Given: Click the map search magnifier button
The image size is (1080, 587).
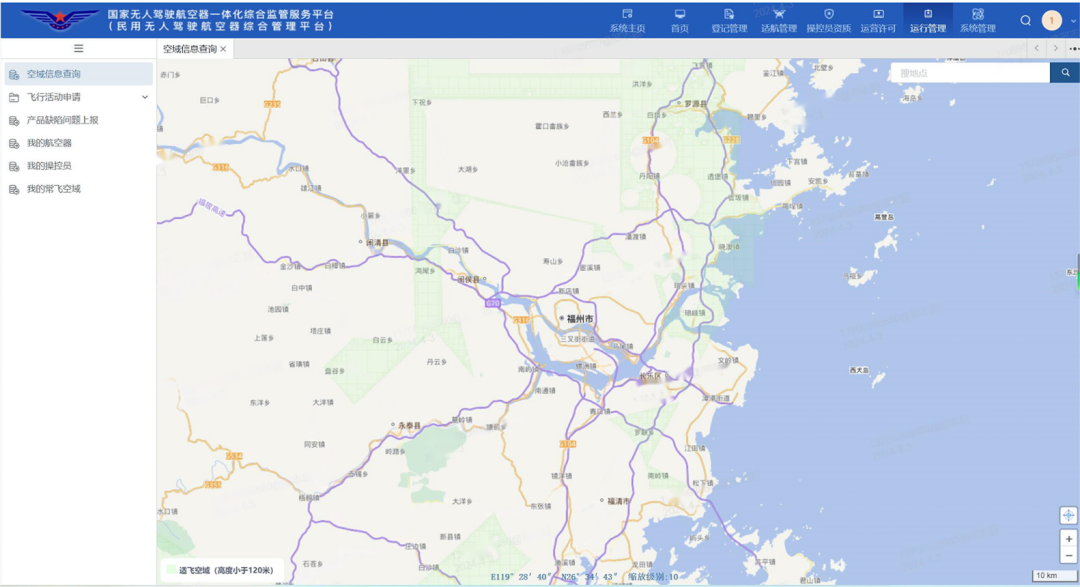Looking at the screenshot, I should (1065, 73).
